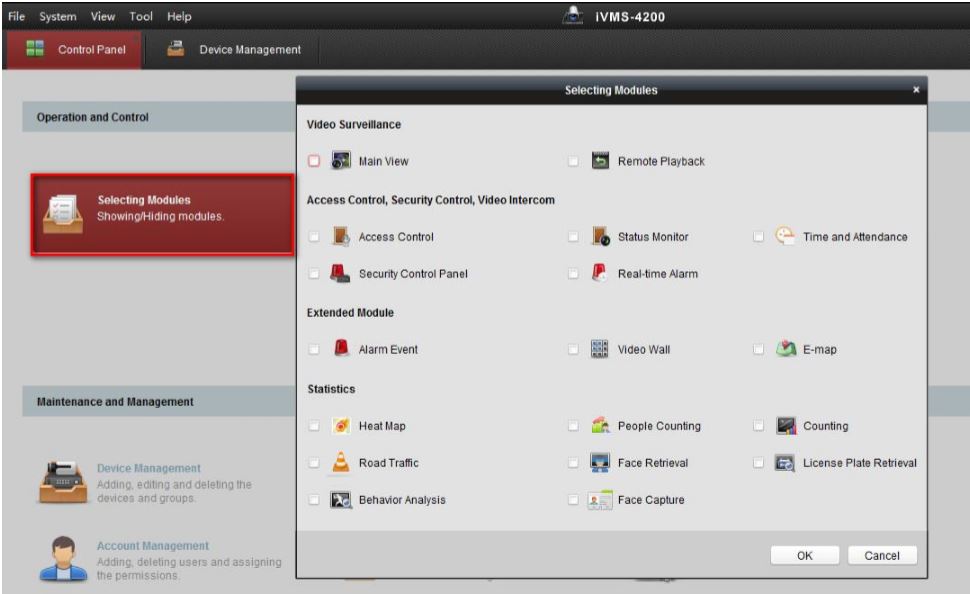
Task: Click the Access Control door icon
Action: pyautogui.click(x=341, y=236)
